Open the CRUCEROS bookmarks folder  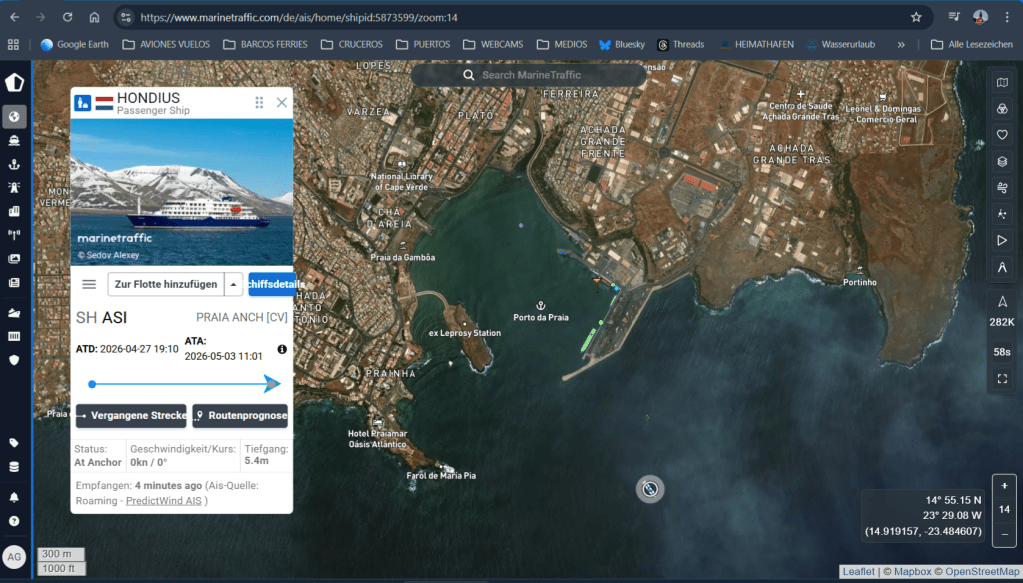point(352,44)
